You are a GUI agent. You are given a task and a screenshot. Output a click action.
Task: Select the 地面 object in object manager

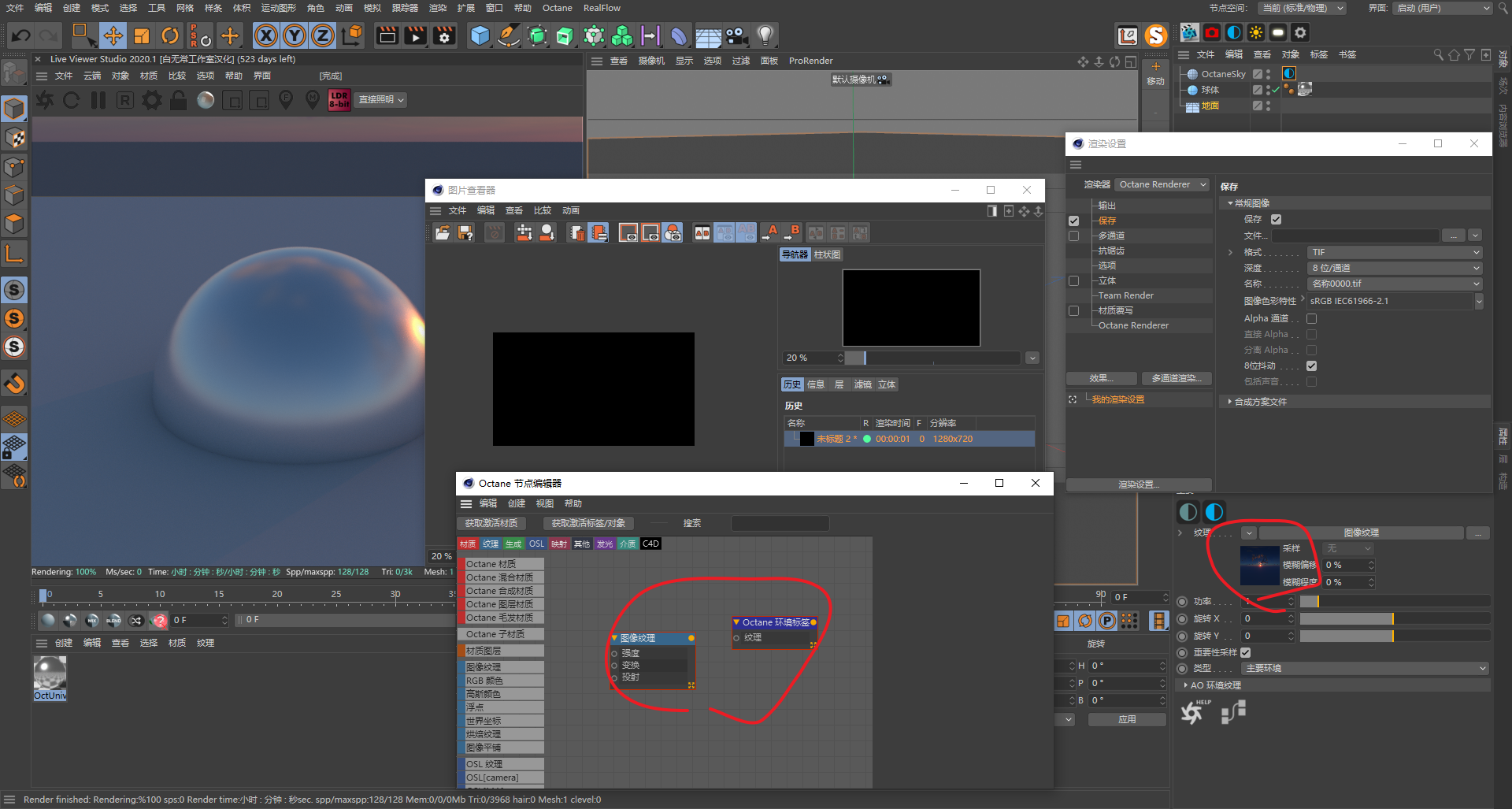1210,106
